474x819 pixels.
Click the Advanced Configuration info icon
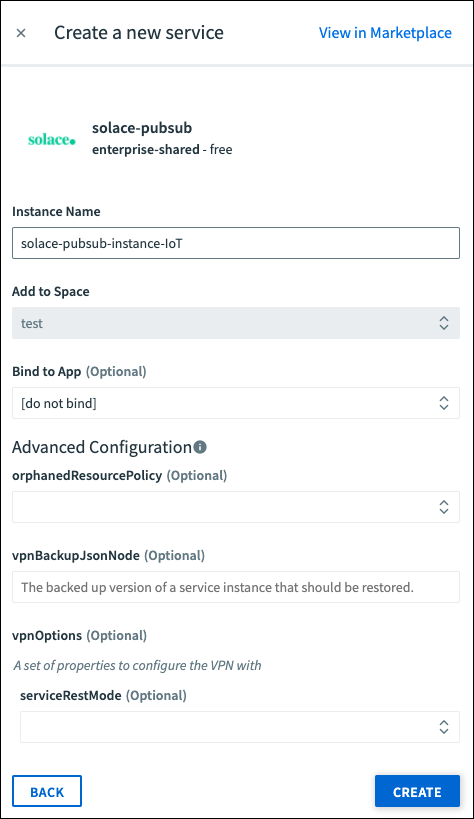200,447
